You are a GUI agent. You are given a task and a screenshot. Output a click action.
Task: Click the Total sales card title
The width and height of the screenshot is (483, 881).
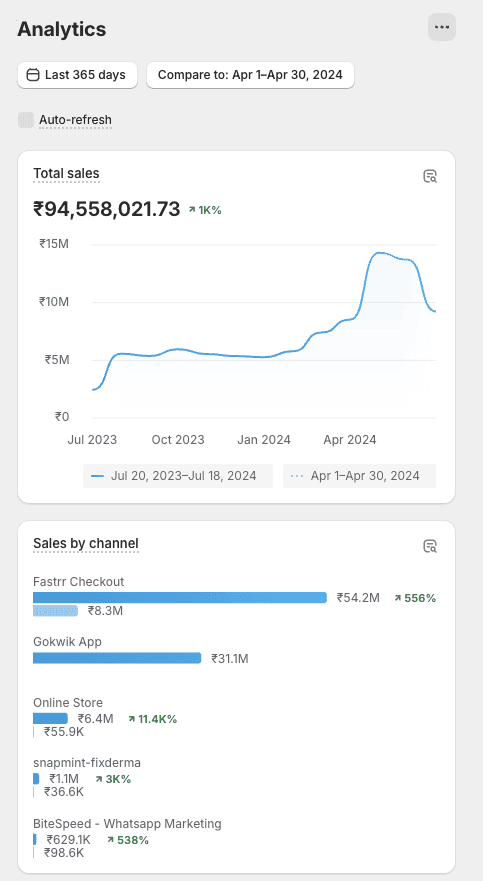[x=66, y=174]
